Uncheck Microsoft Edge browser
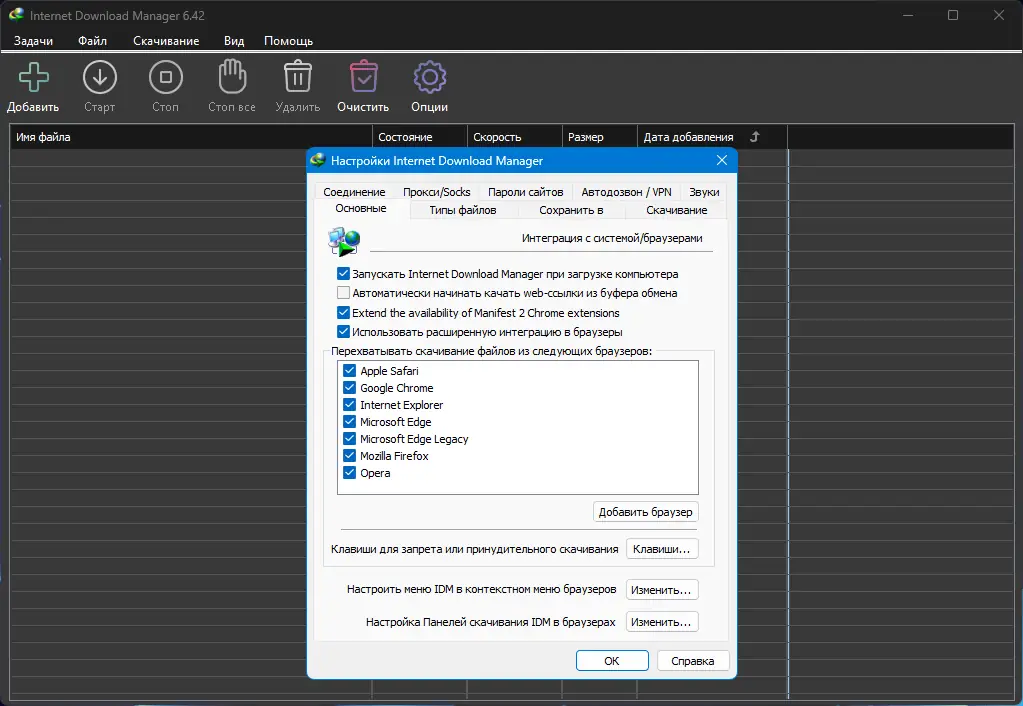This screenshot has width=1023, height=706. [x=349, y=422]
